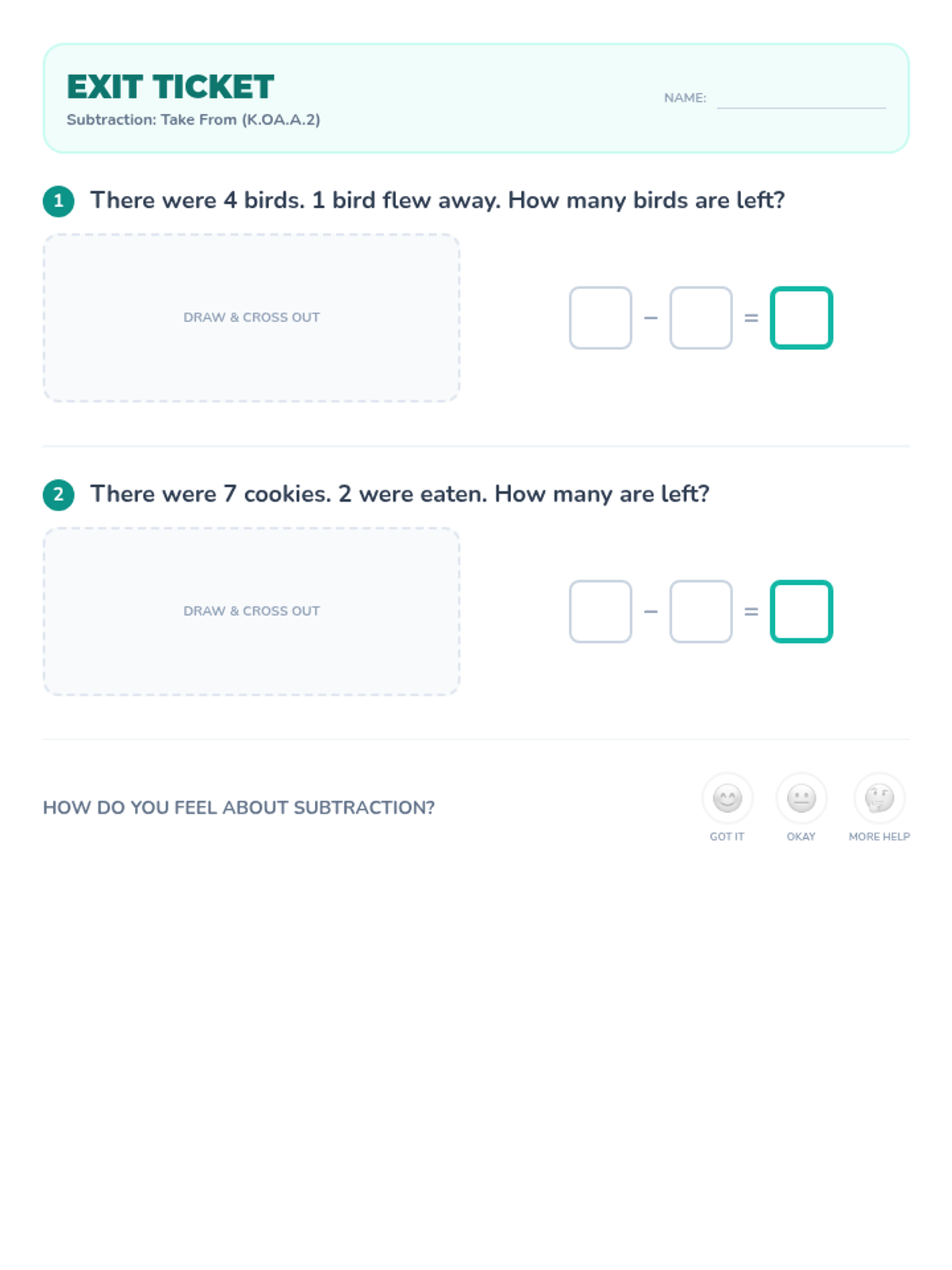Pick the thinking "More Help" face
952x1270 pixels.
tap(879, 798)
